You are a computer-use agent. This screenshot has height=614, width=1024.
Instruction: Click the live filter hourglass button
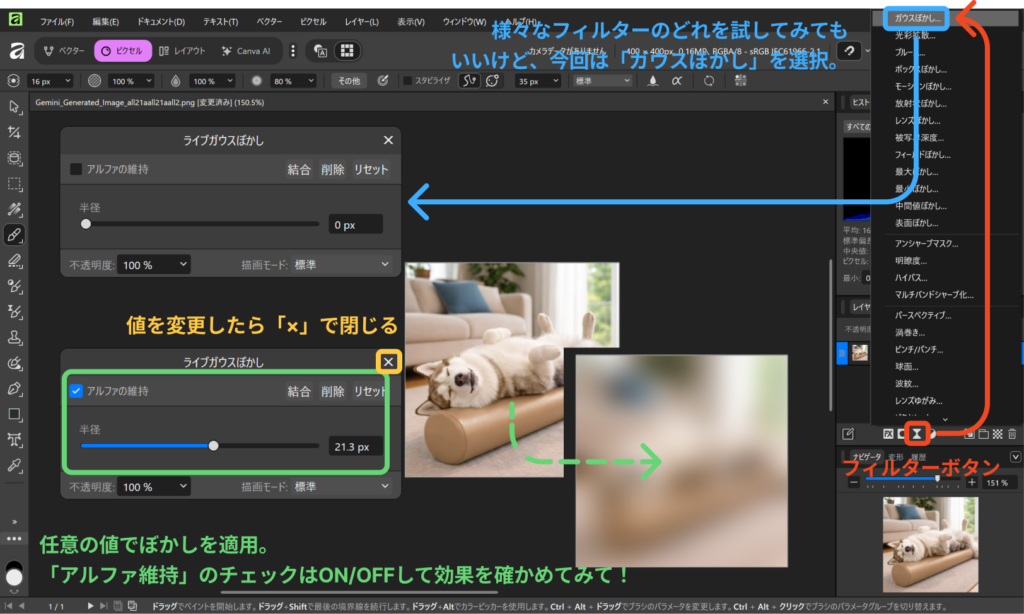click(916, 433)
